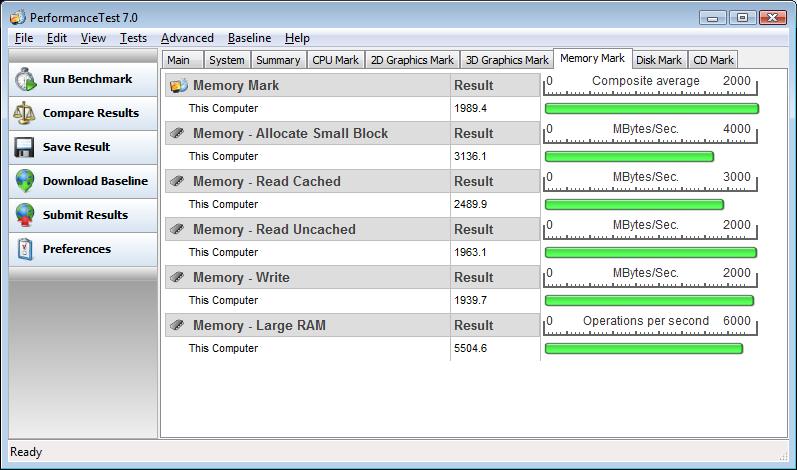
Task: Click the Memory Write chip icon
Action: point(177,277)
